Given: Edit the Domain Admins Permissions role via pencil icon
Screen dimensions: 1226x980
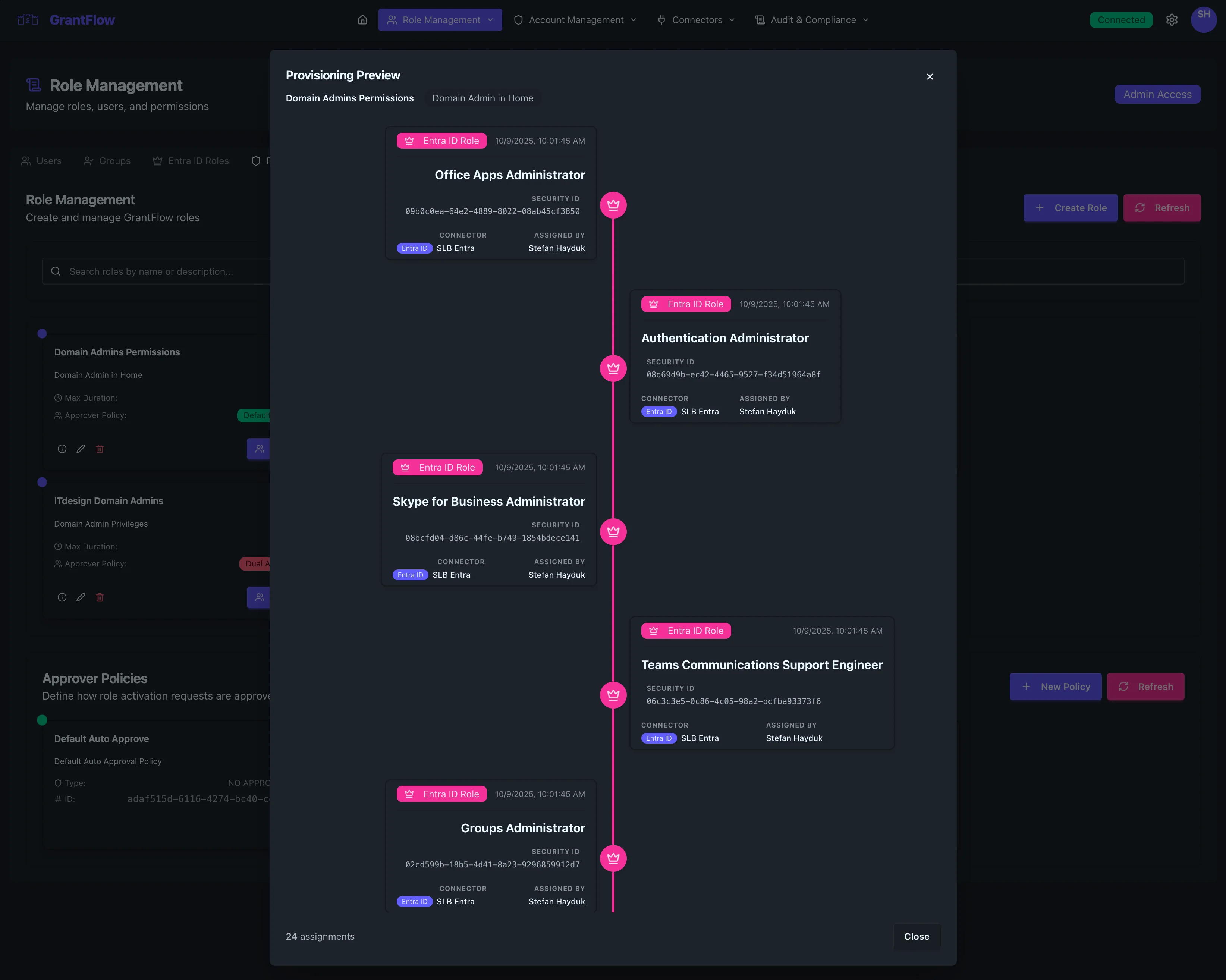Looking at the screenshot, I should (x=80, y=449).
